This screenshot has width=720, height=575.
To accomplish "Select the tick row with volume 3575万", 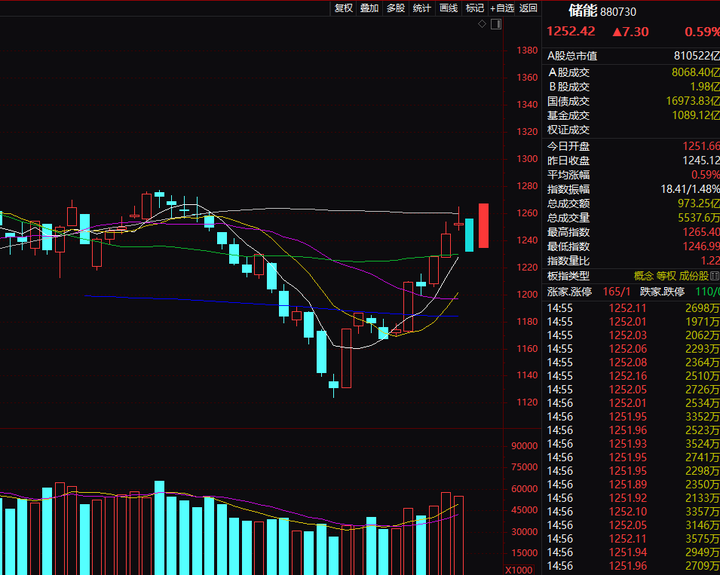I will pyautogui.click(x=633, y=539).
